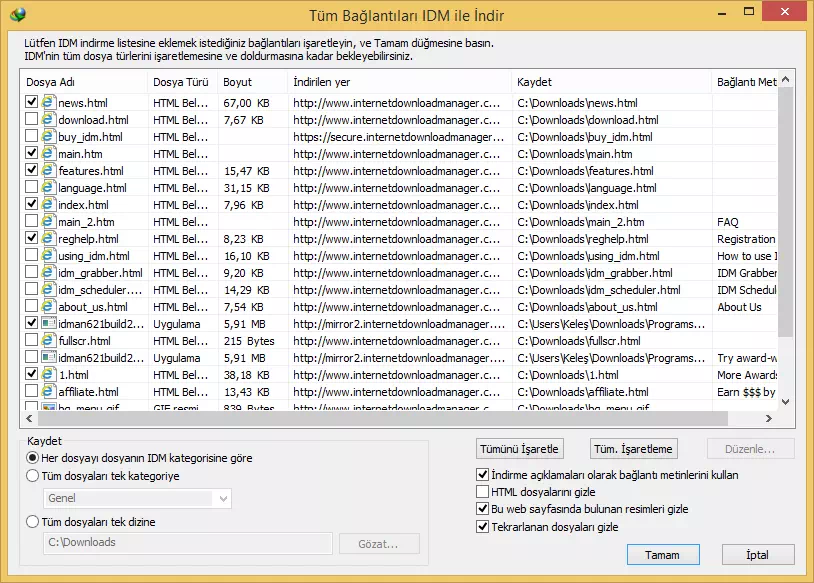Image resolution: width=814 pixels, height=583 pixels.
Task: Click the language.html file icon
Action: coord(48,187)
